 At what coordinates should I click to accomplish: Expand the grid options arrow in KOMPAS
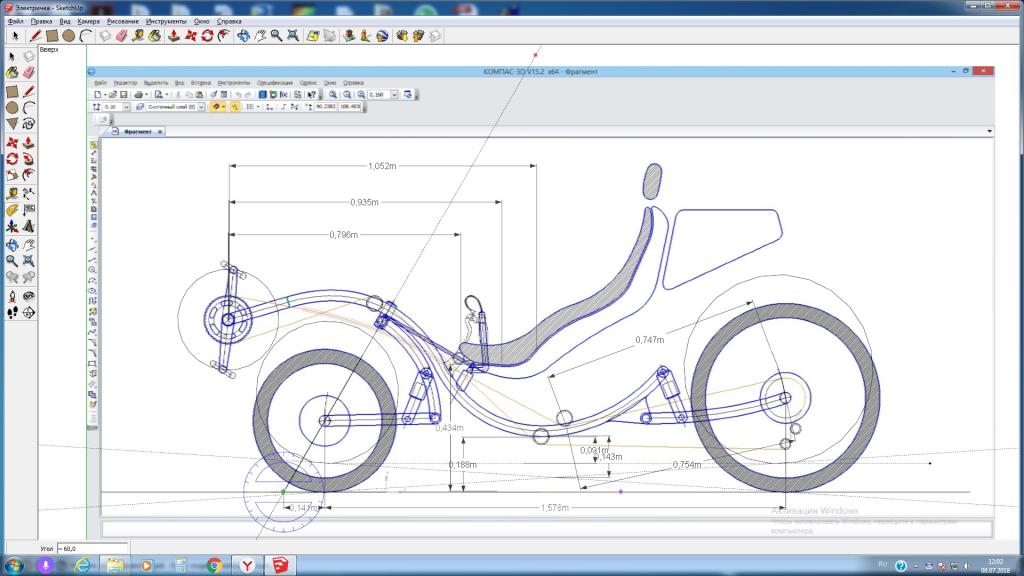(x=258, y=106)
